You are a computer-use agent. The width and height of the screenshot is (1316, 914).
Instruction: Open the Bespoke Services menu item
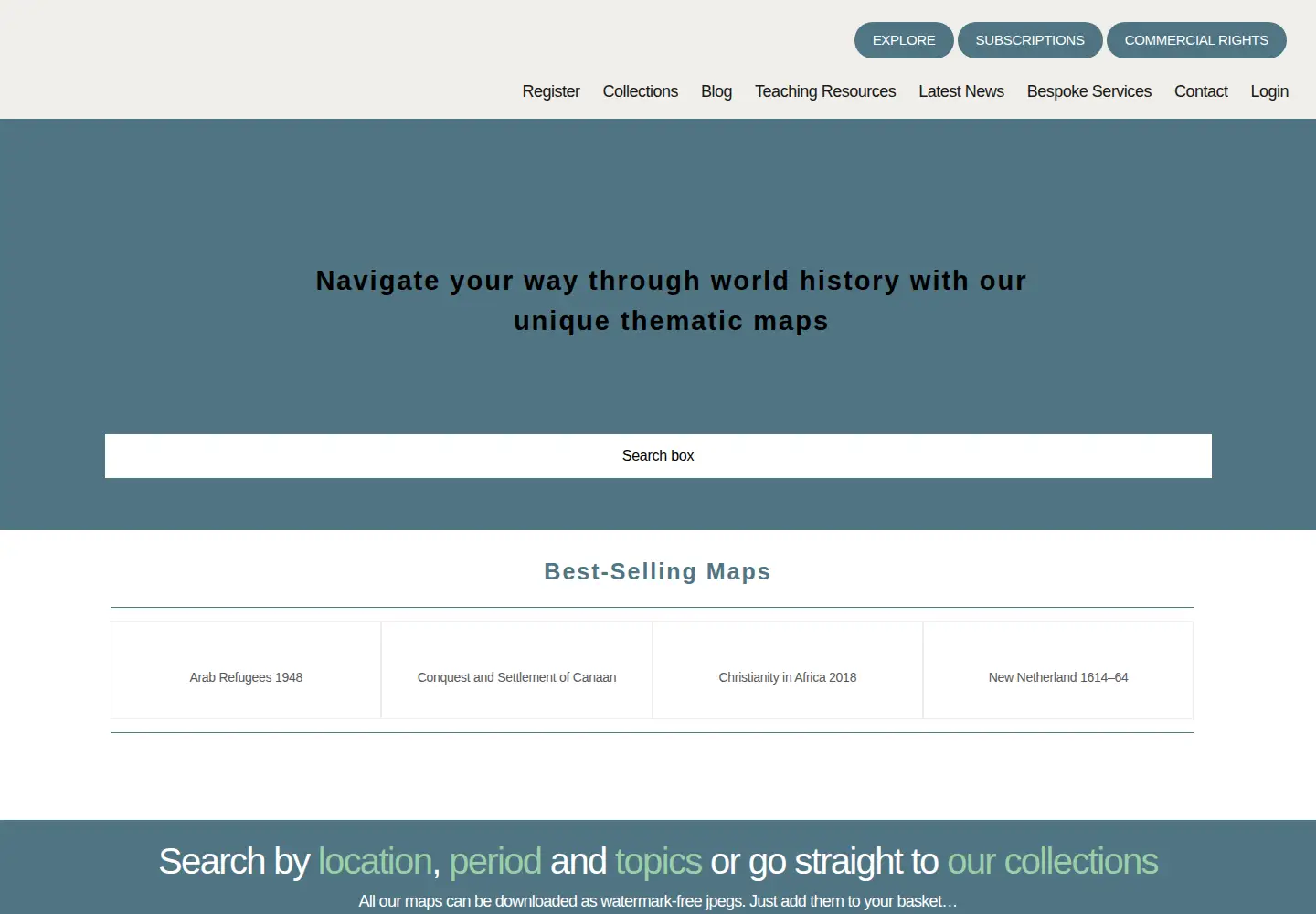point(1089,91)
